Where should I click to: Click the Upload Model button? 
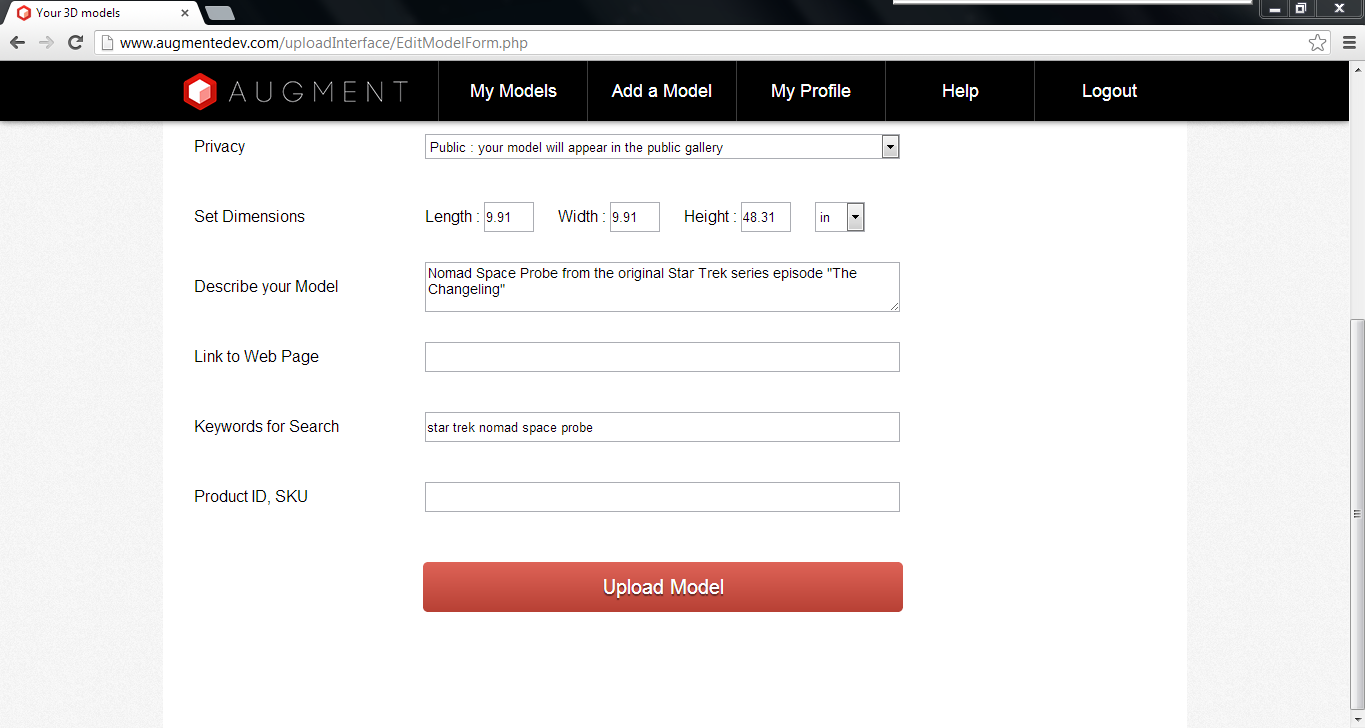tap(662, 587)
